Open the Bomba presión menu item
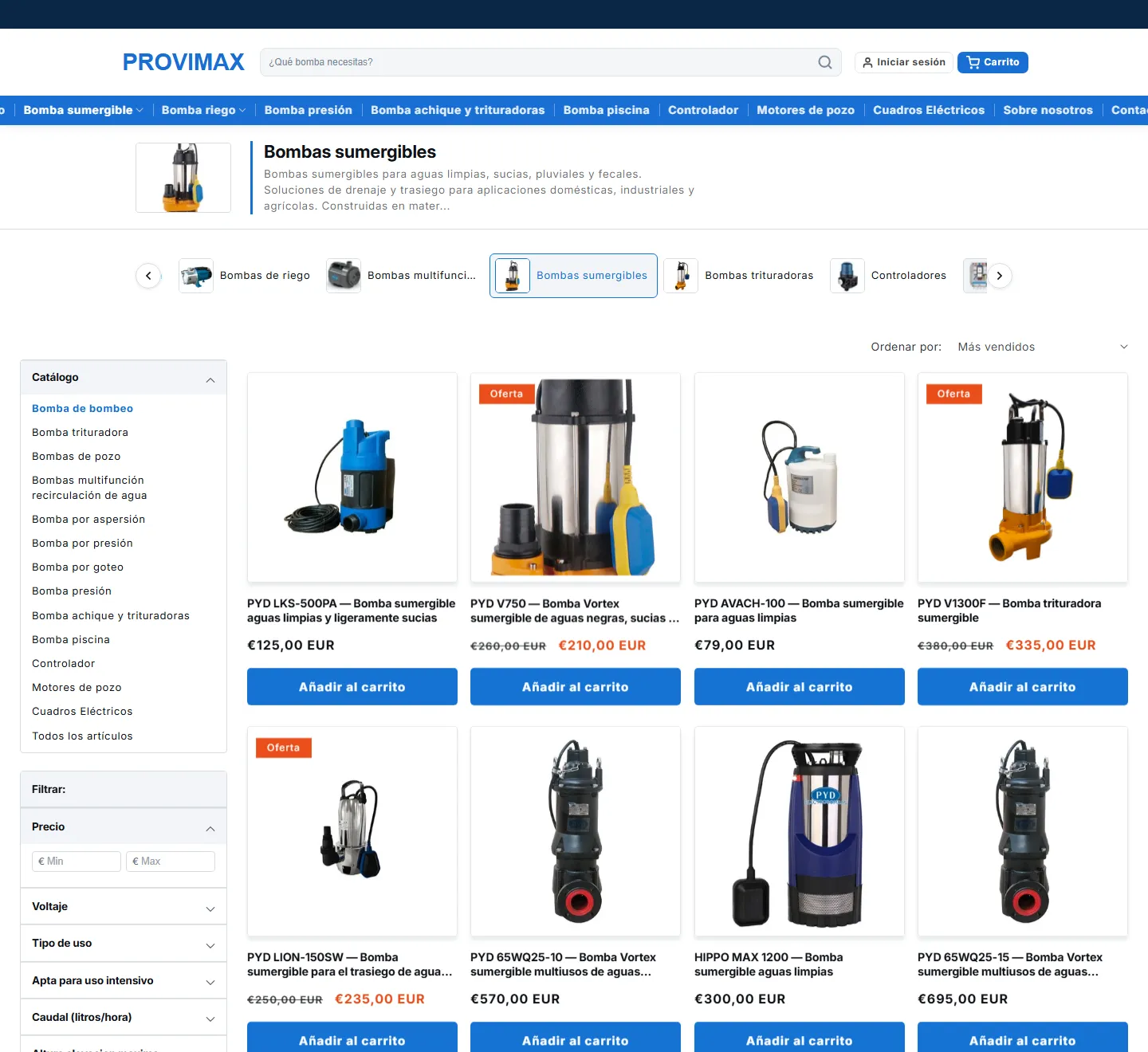 pos(309,110)
